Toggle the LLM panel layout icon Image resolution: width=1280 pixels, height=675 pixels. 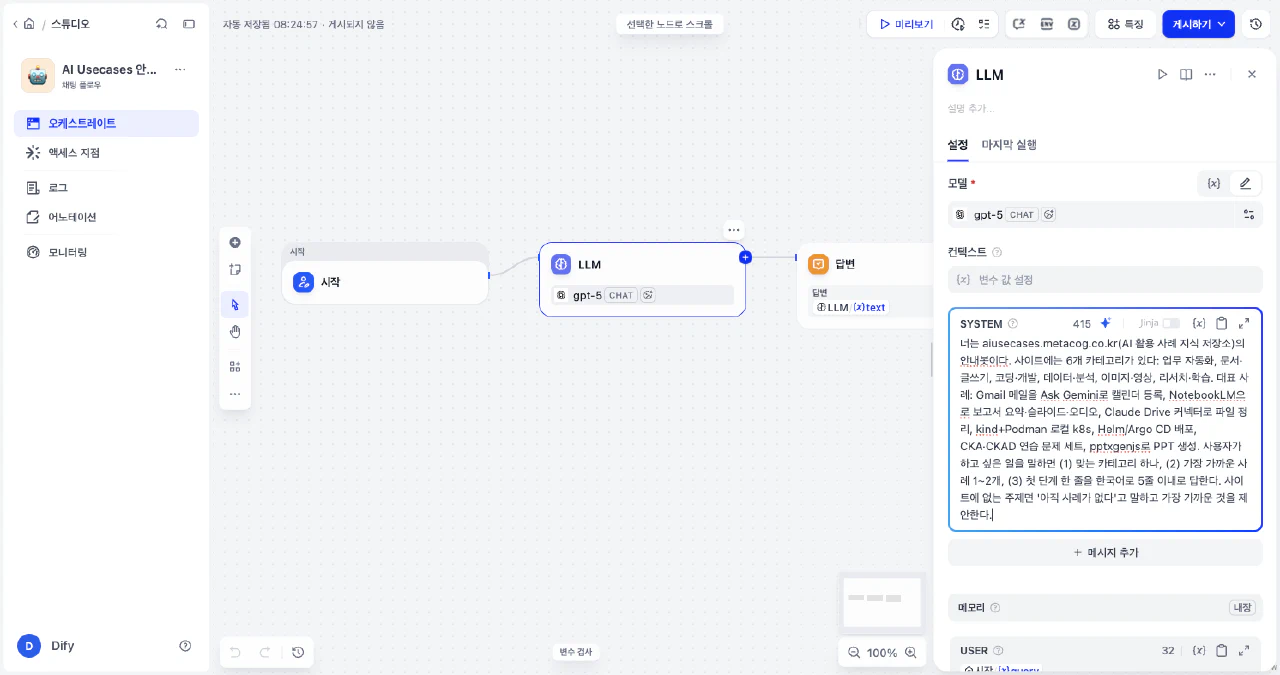1186,74
